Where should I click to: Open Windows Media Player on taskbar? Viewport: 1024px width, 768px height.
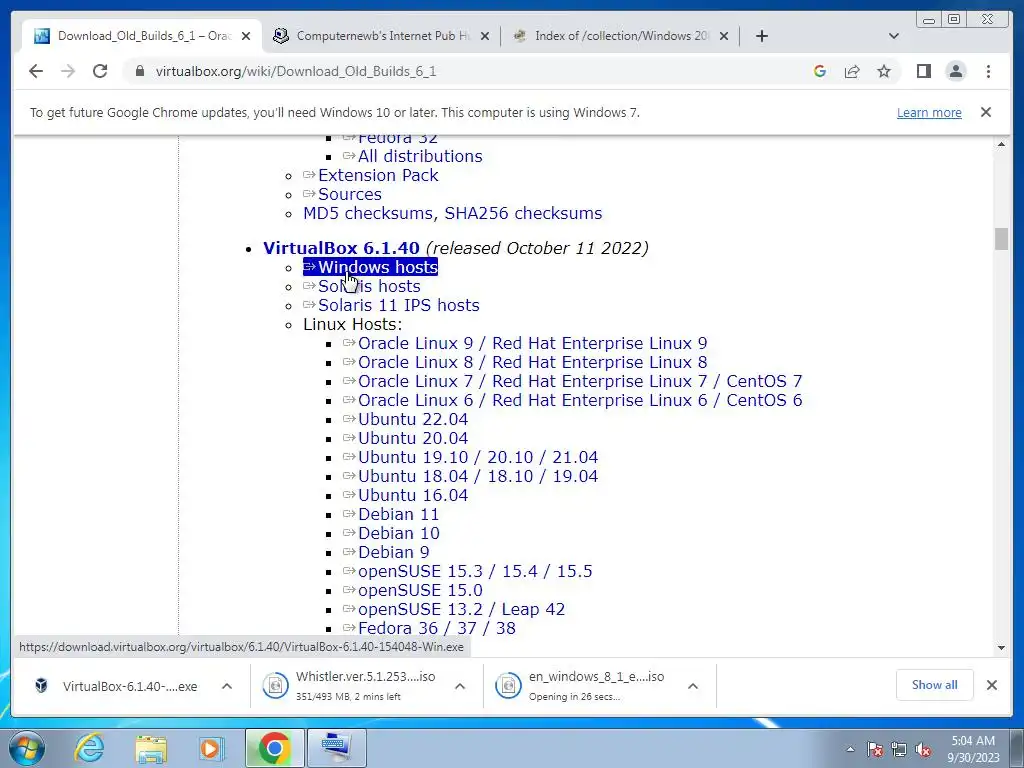[x=212, y=748]
